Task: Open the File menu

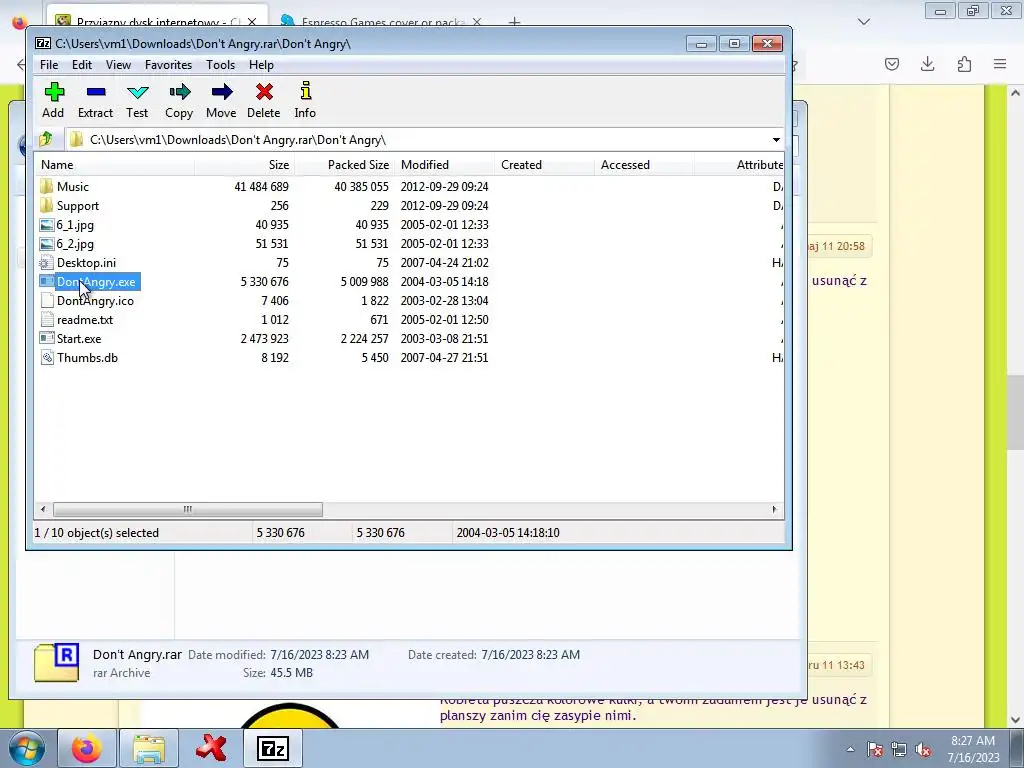Action: 49,65
